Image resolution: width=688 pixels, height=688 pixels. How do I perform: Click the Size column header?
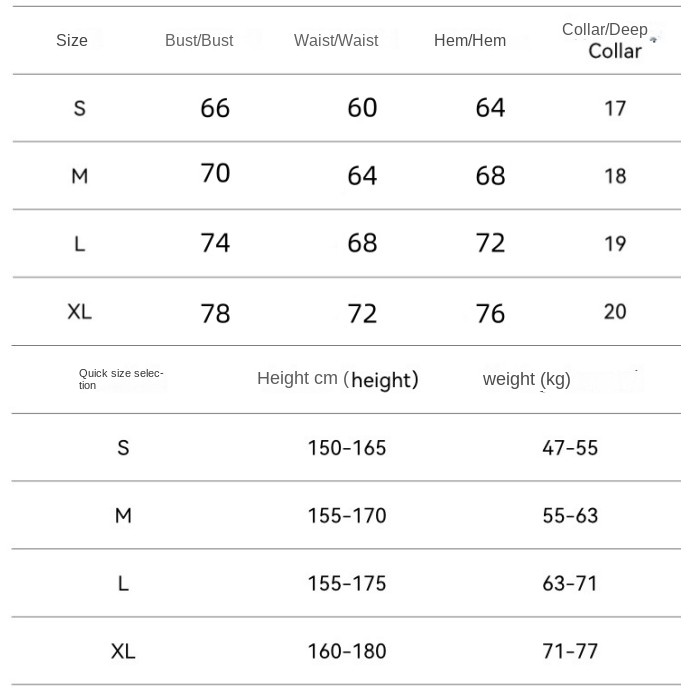pyautogui.click(x=72, y=40)
